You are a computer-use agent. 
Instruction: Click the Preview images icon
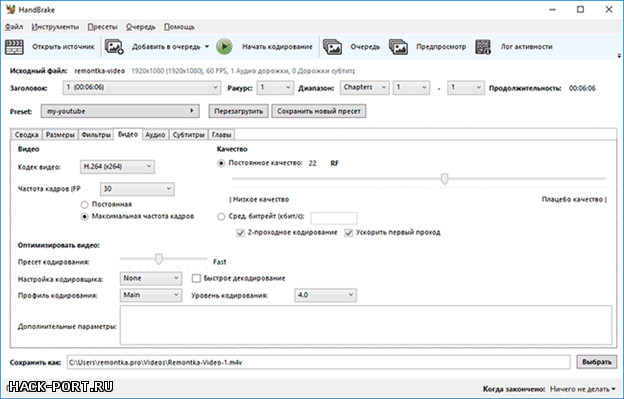(398, 47)
